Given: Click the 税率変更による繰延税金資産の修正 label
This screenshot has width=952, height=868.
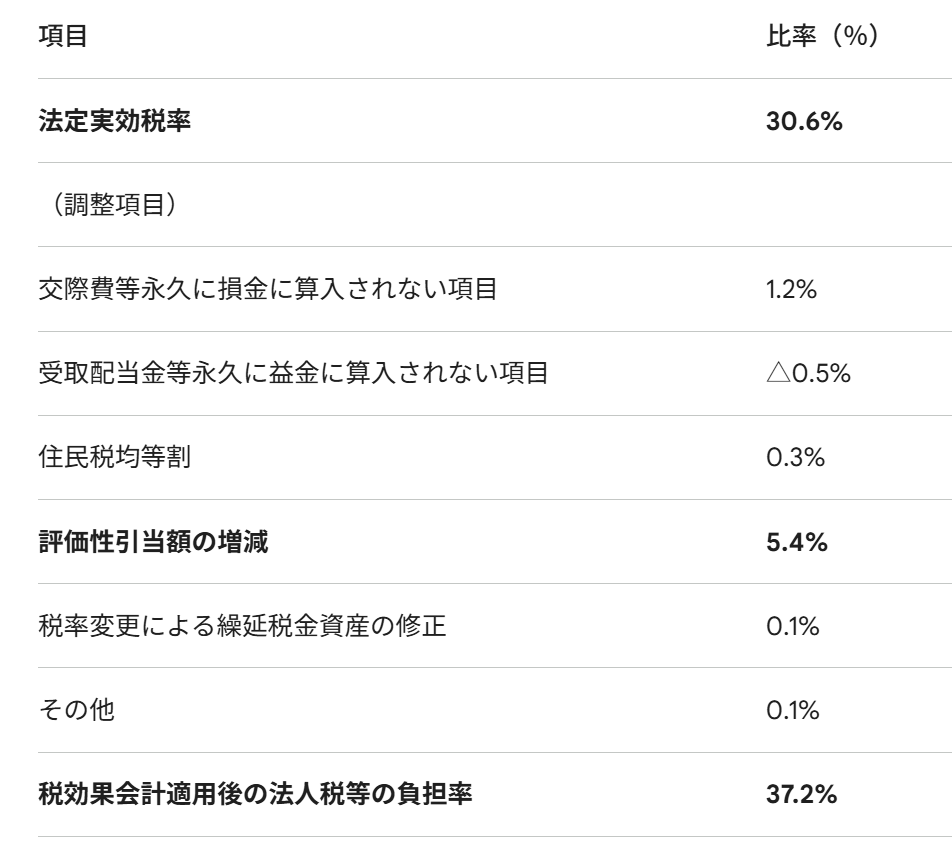Looking at the screenshot, I should (240, 627).
